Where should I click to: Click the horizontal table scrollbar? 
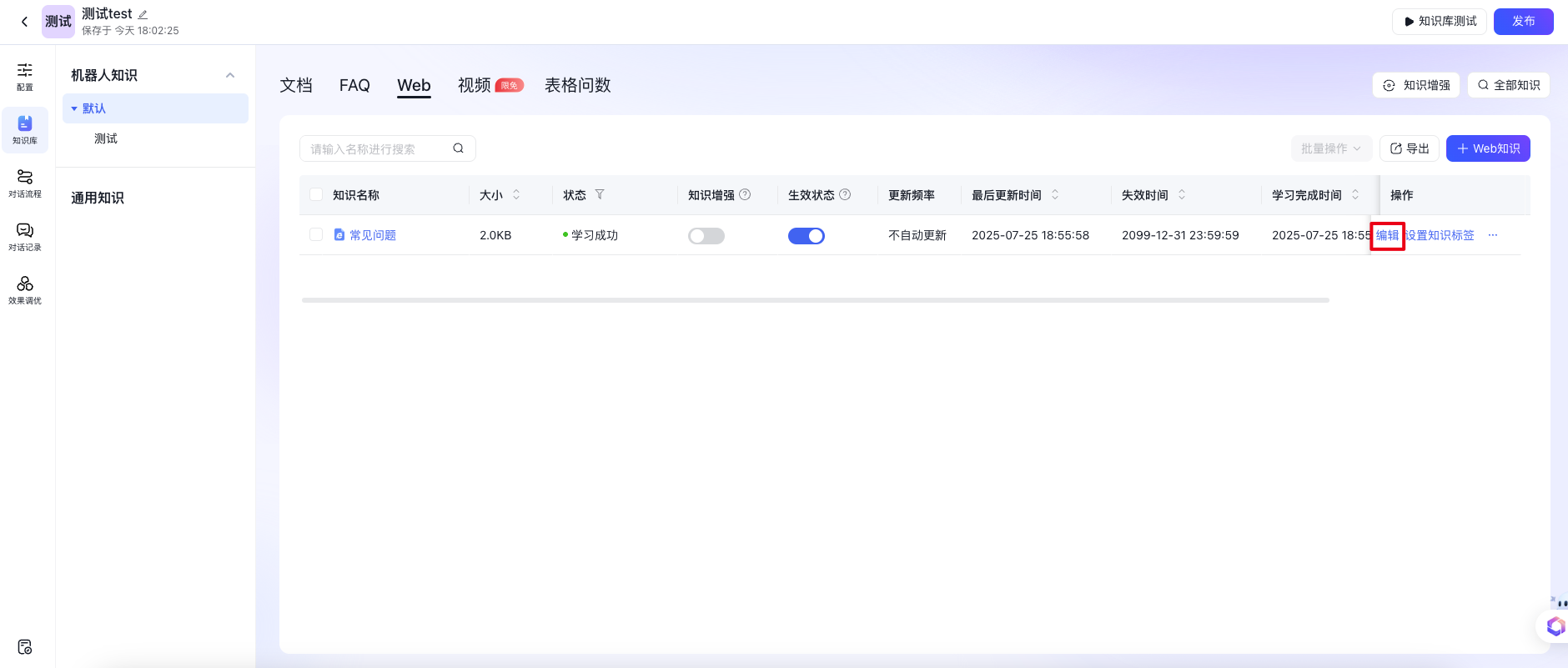tap(815, 300)
